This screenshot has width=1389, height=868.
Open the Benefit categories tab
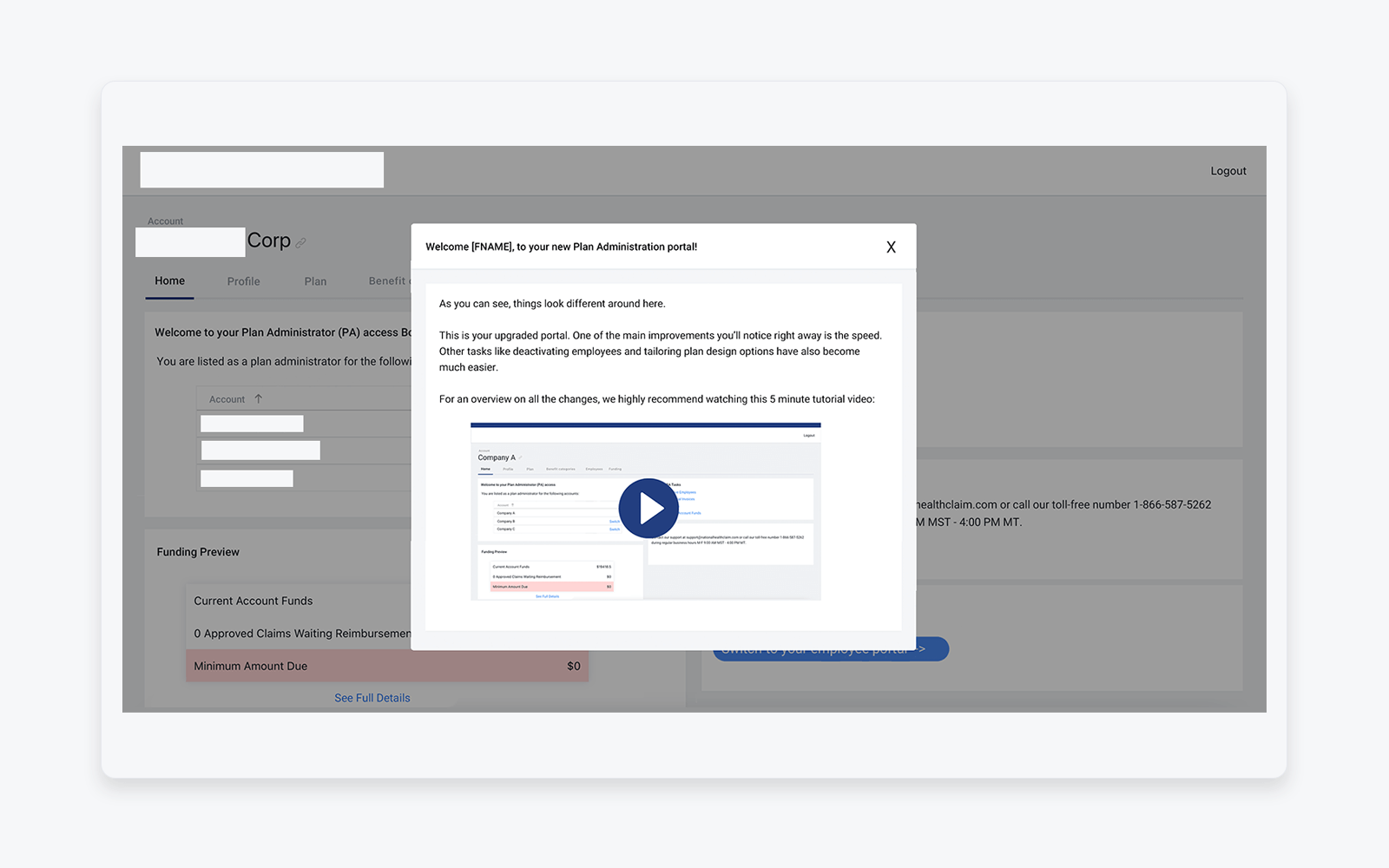pos(388,280)
